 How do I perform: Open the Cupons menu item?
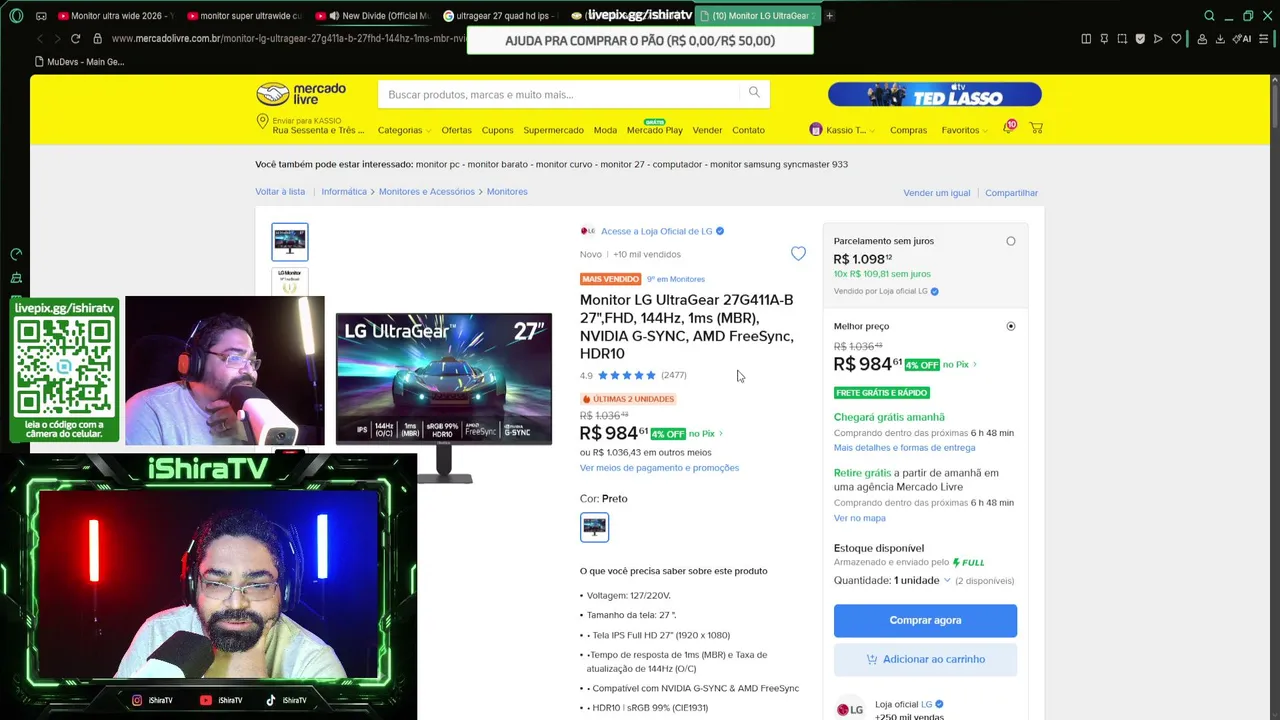pos(497,130)
